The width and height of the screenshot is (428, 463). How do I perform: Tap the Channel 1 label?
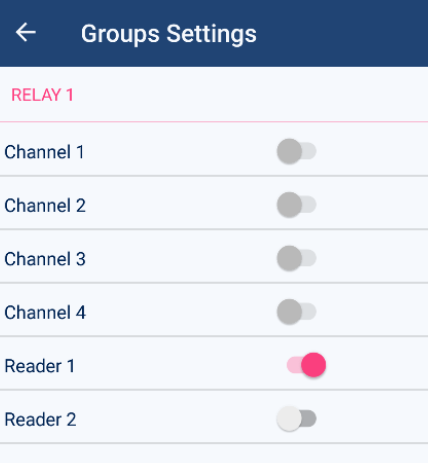[x=44, y=152]
